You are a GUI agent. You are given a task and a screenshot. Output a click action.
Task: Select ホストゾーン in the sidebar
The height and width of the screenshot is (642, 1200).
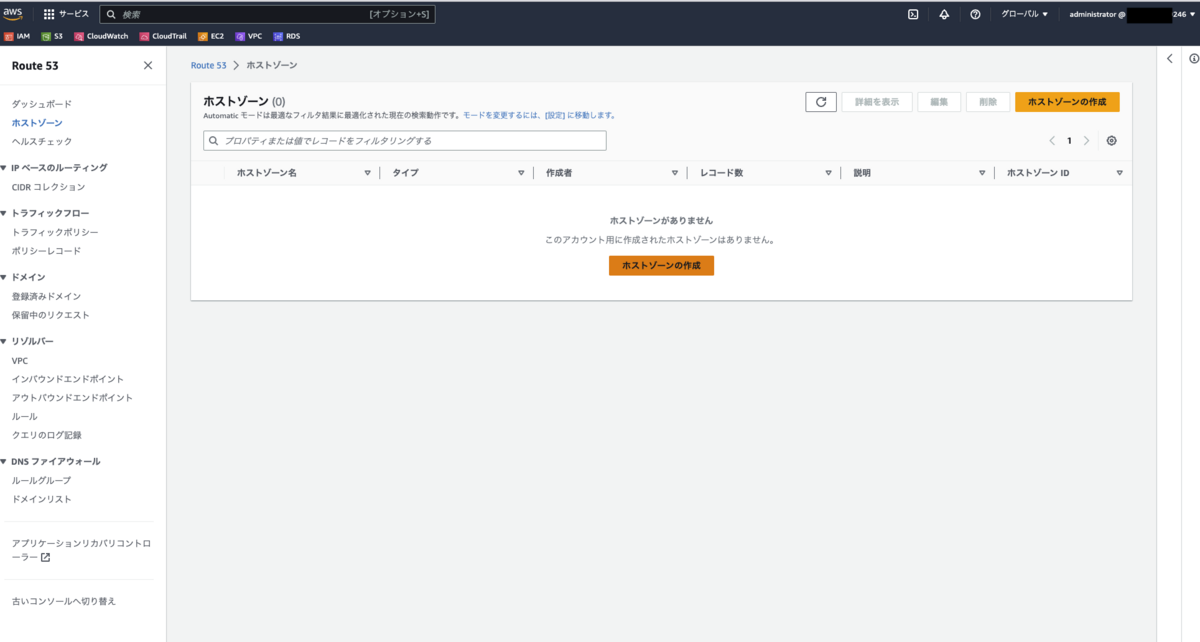37,122
